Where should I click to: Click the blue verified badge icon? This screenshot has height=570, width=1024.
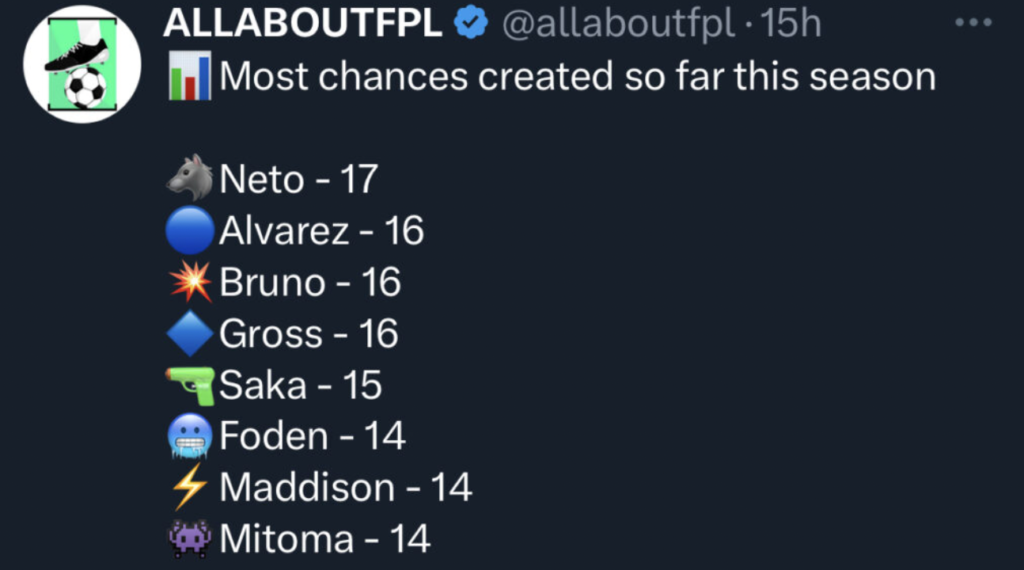pos(471,25)
